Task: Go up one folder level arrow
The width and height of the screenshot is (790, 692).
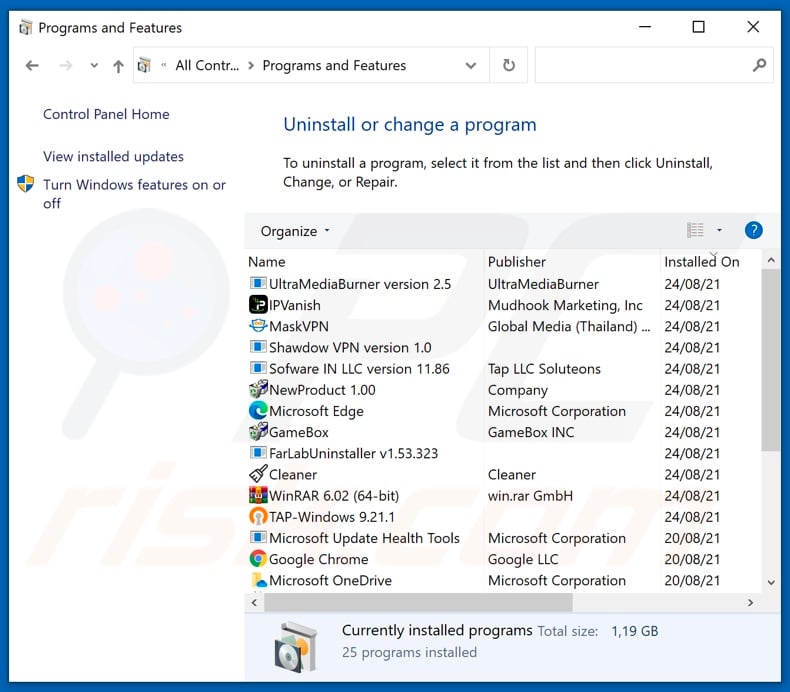Action: coord(118,66)
